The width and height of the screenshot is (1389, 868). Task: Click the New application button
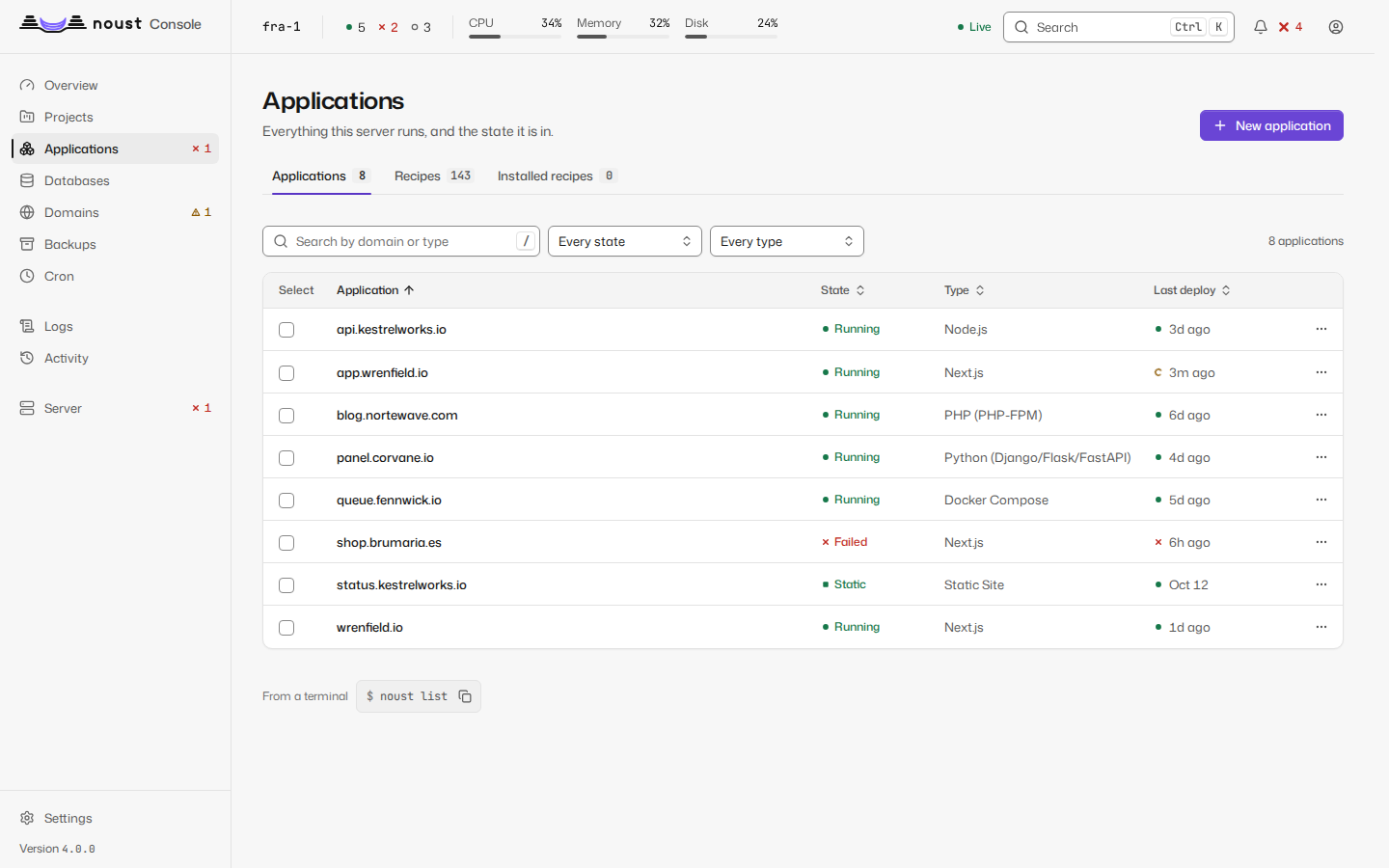1271,125
